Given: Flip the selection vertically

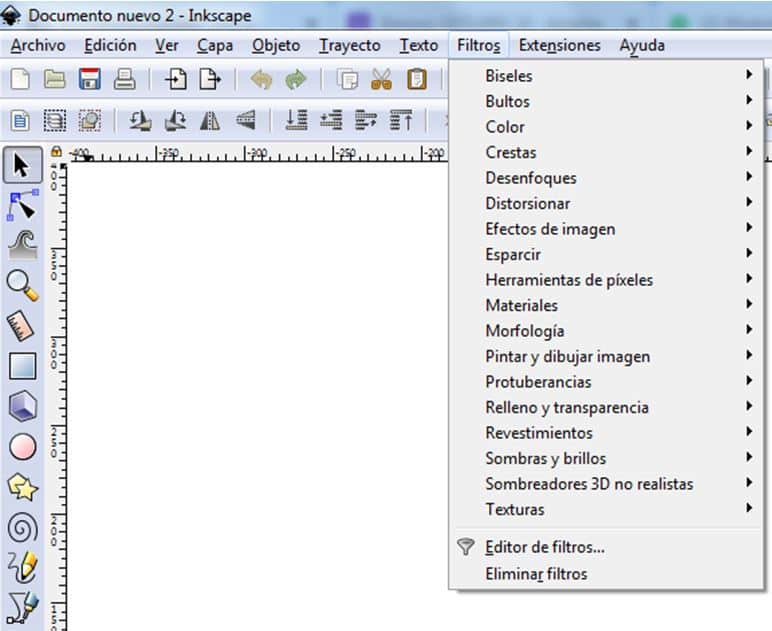Looking at the screenshot, I should [245, 121].
